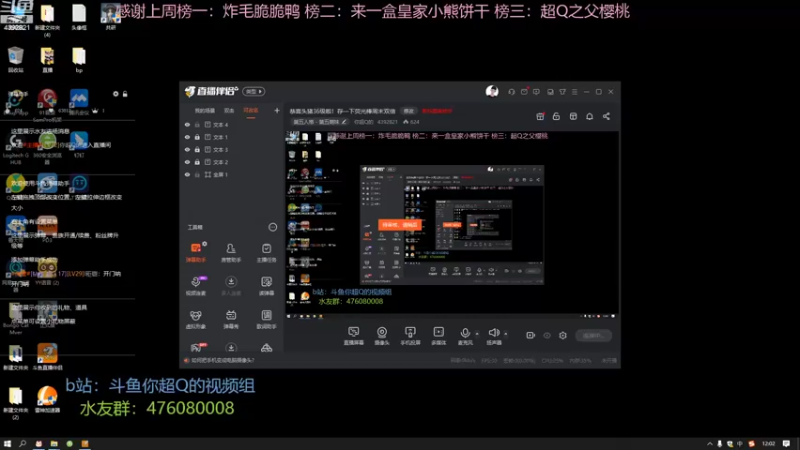800x450 pixels.
Task: Switch to the first scene tab 我的场景
Action: coord(205,110)
